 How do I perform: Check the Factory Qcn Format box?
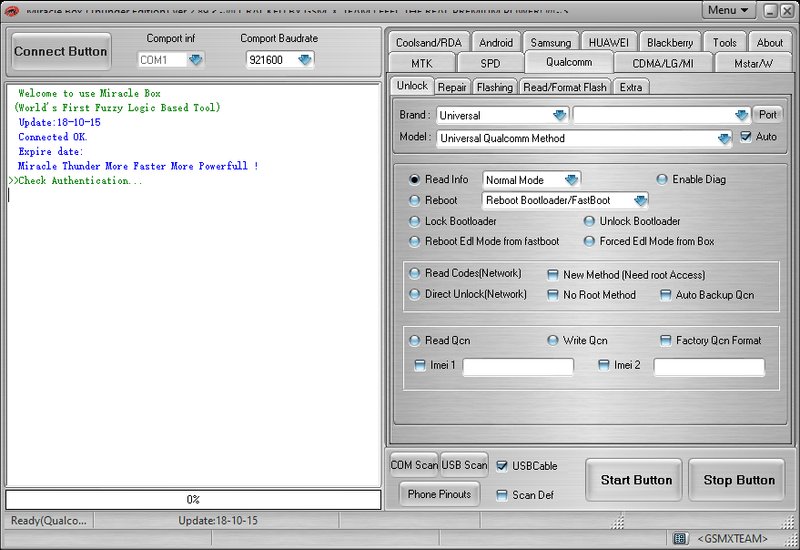pyautogui.click(x=666, y=341)
